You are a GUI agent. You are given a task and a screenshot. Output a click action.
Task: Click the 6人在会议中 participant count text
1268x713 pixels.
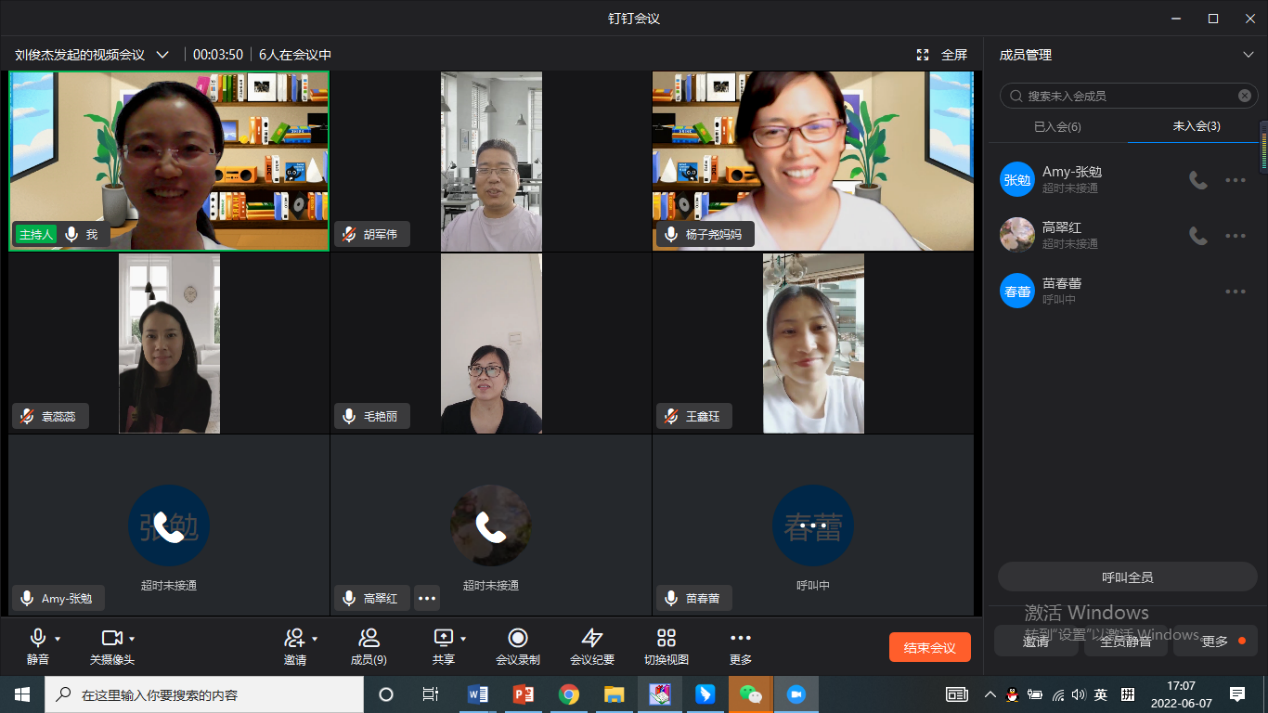295,55
